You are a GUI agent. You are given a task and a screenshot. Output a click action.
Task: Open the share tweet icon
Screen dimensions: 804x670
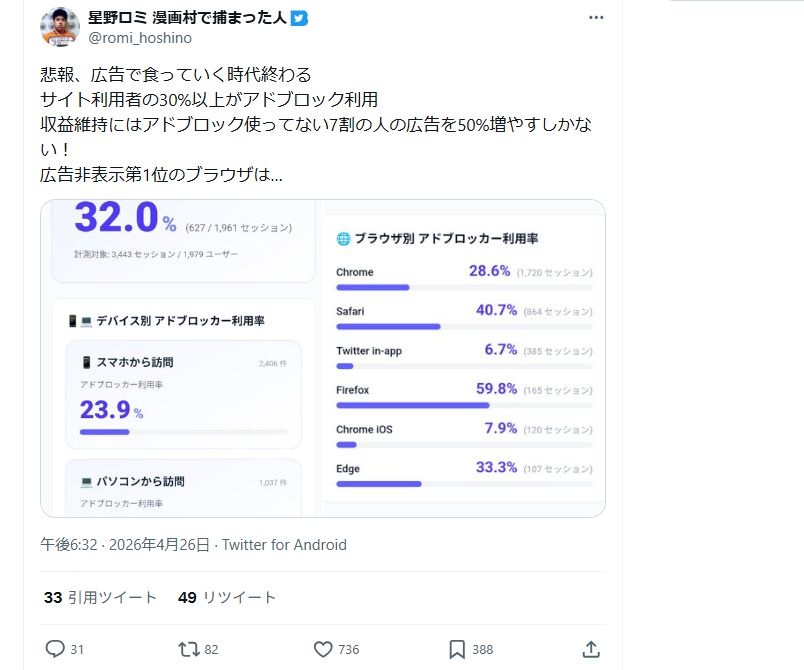(591, 649)
